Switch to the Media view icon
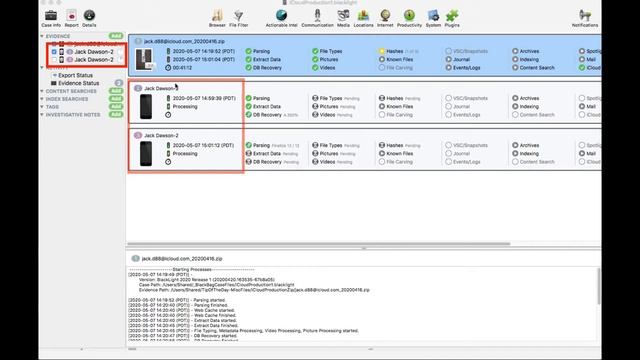 click(x=343, y=15)
